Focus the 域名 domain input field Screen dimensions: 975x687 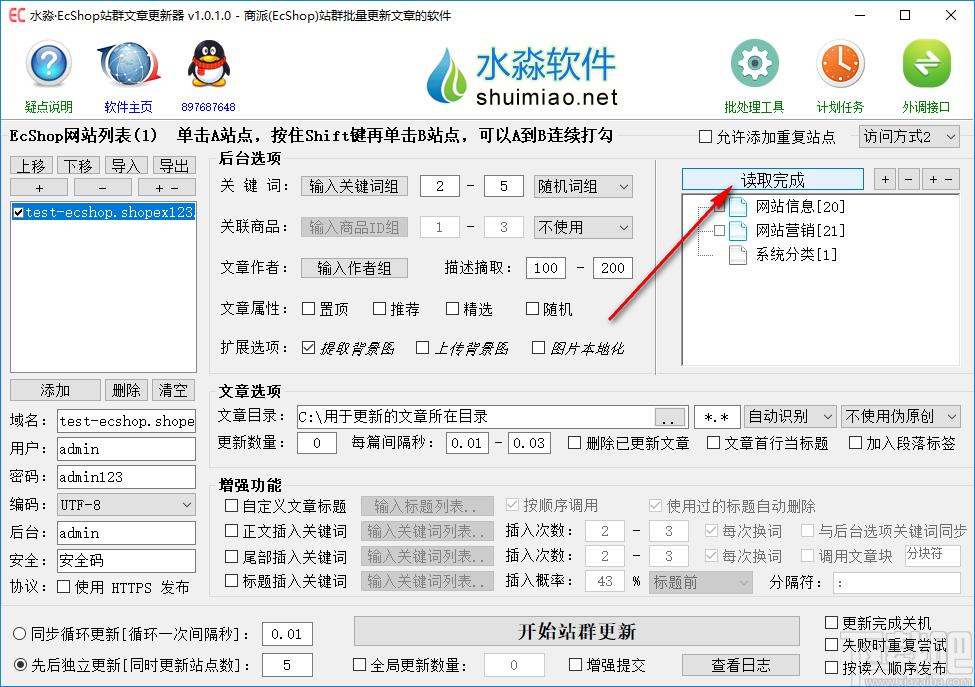click(x=126, y=421)
